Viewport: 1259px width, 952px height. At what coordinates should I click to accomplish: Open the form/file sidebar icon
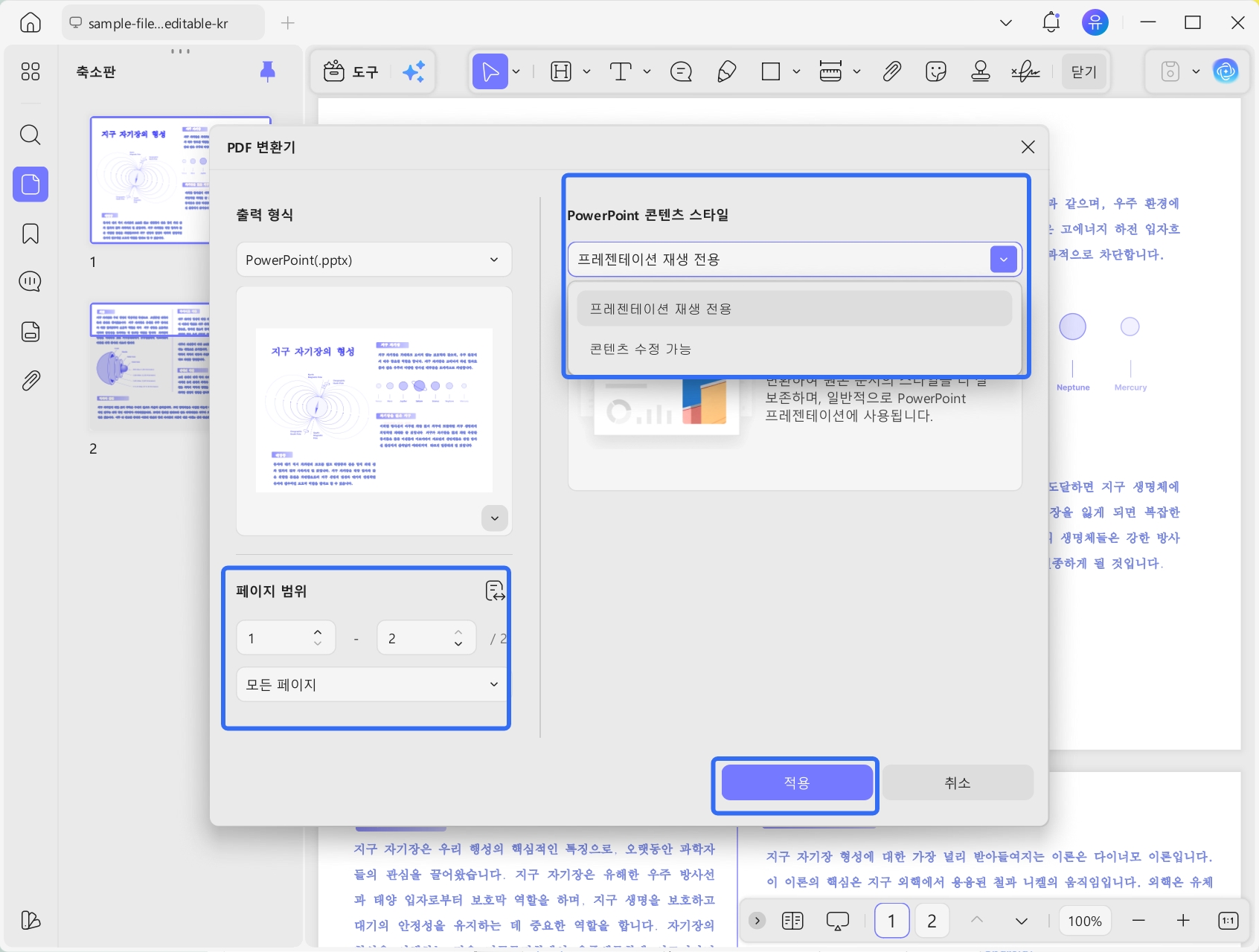(x=31, y=332)
